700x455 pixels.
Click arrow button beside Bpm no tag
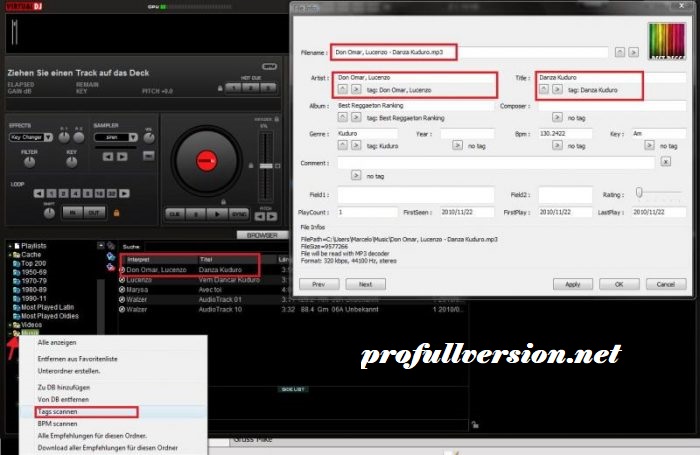pyautogui.click(x=557, y=145)
